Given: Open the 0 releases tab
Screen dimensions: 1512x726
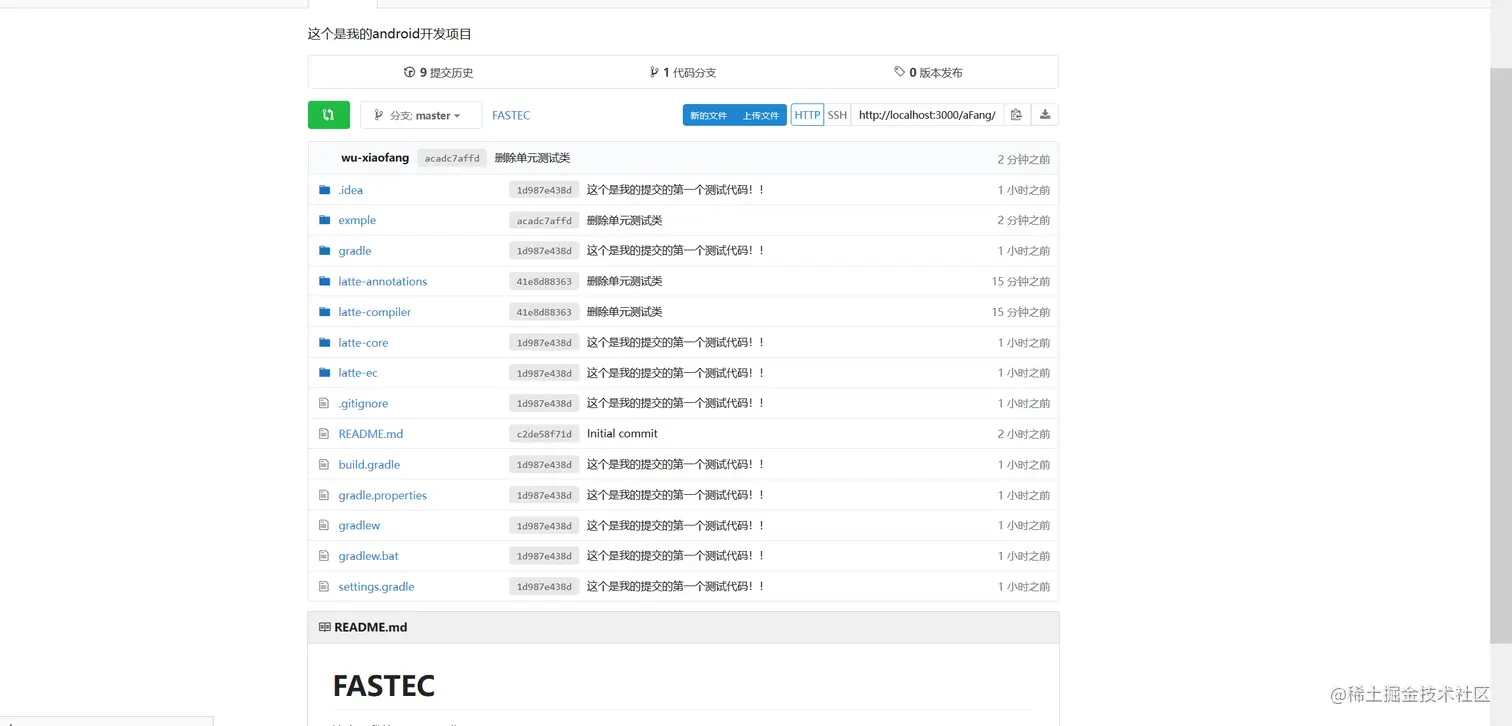Looking at the screenshot, I should click(x=929, y=72).
